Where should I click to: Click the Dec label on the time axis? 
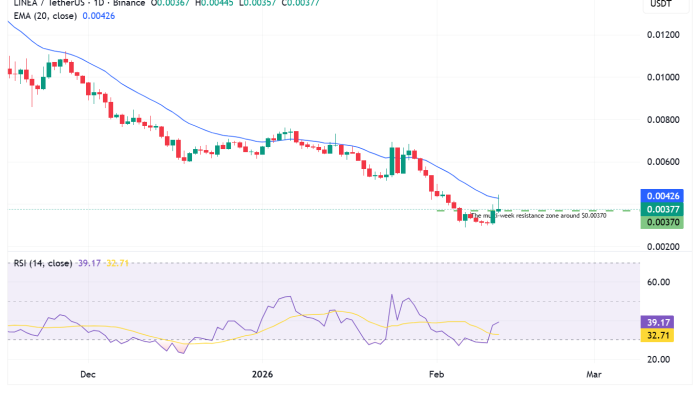(x=88, y=374)
